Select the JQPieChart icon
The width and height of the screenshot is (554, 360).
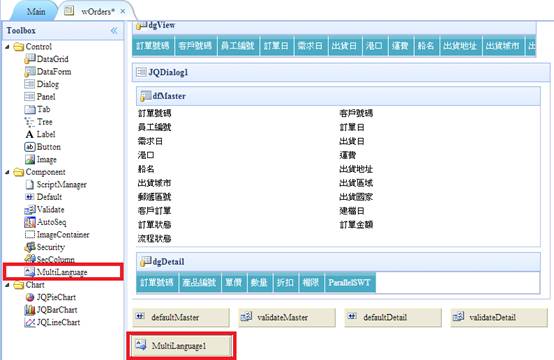click(x=30, y=297)
